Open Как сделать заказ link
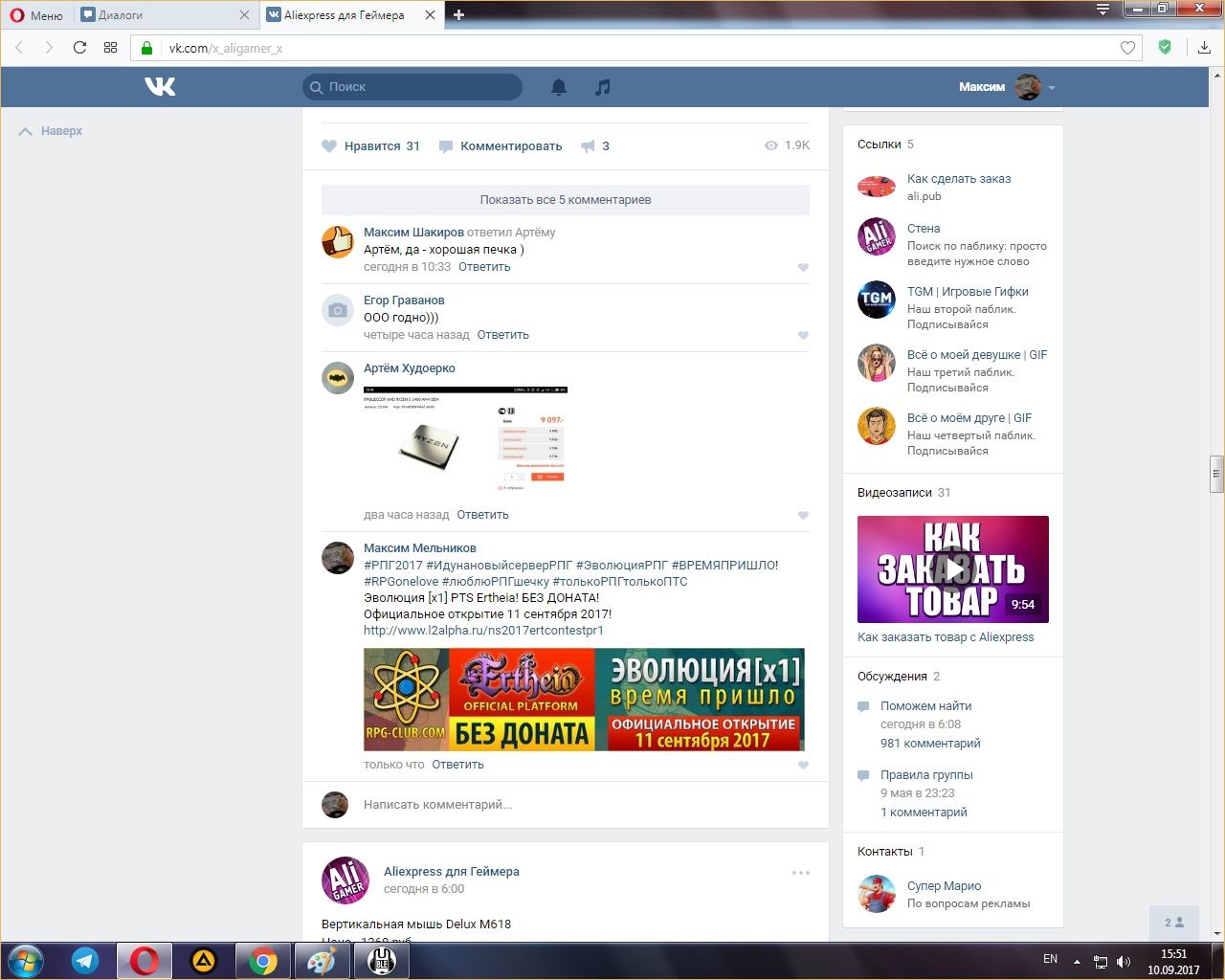The image size is (1225, 980). point(959,179)
